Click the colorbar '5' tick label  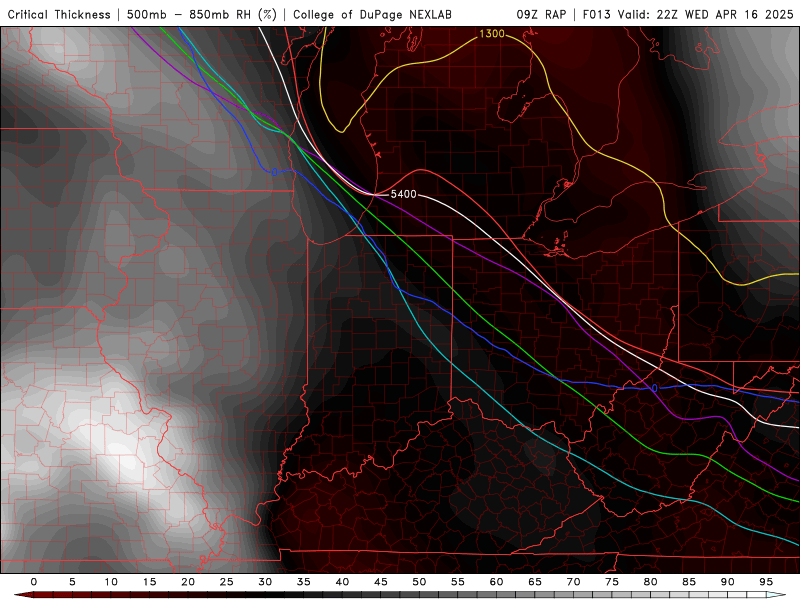(x=72, y=582)
